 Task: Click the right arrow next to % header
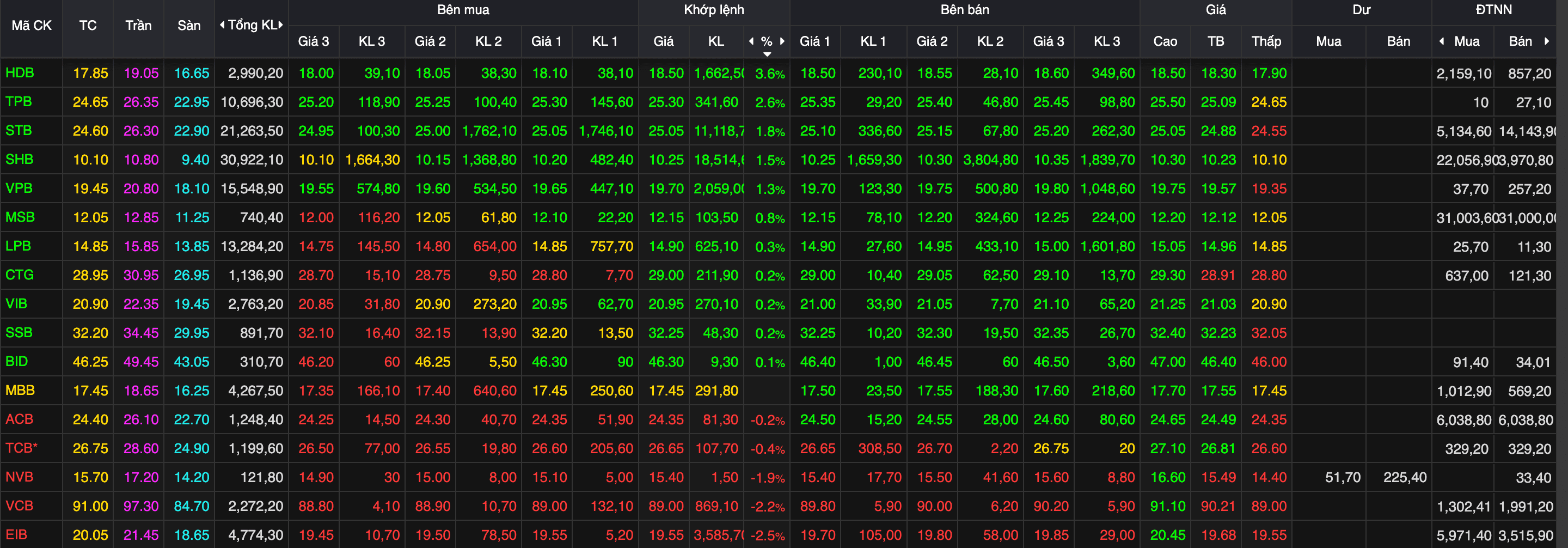782,41
